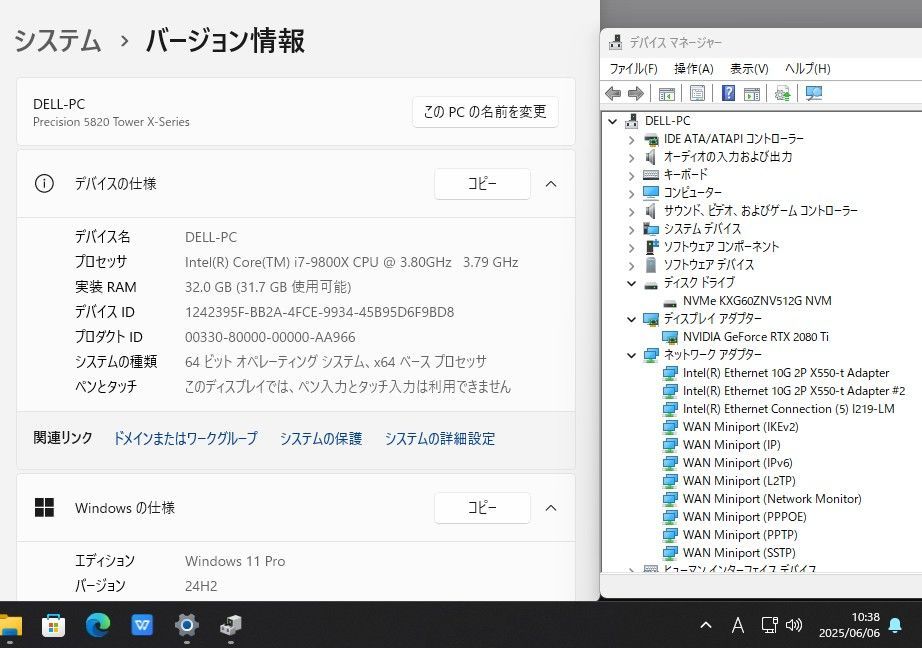Select WAN Miniport (PPTP) entry
The width and height of the screenshot is (922, 648).
(x=740, y=535)
